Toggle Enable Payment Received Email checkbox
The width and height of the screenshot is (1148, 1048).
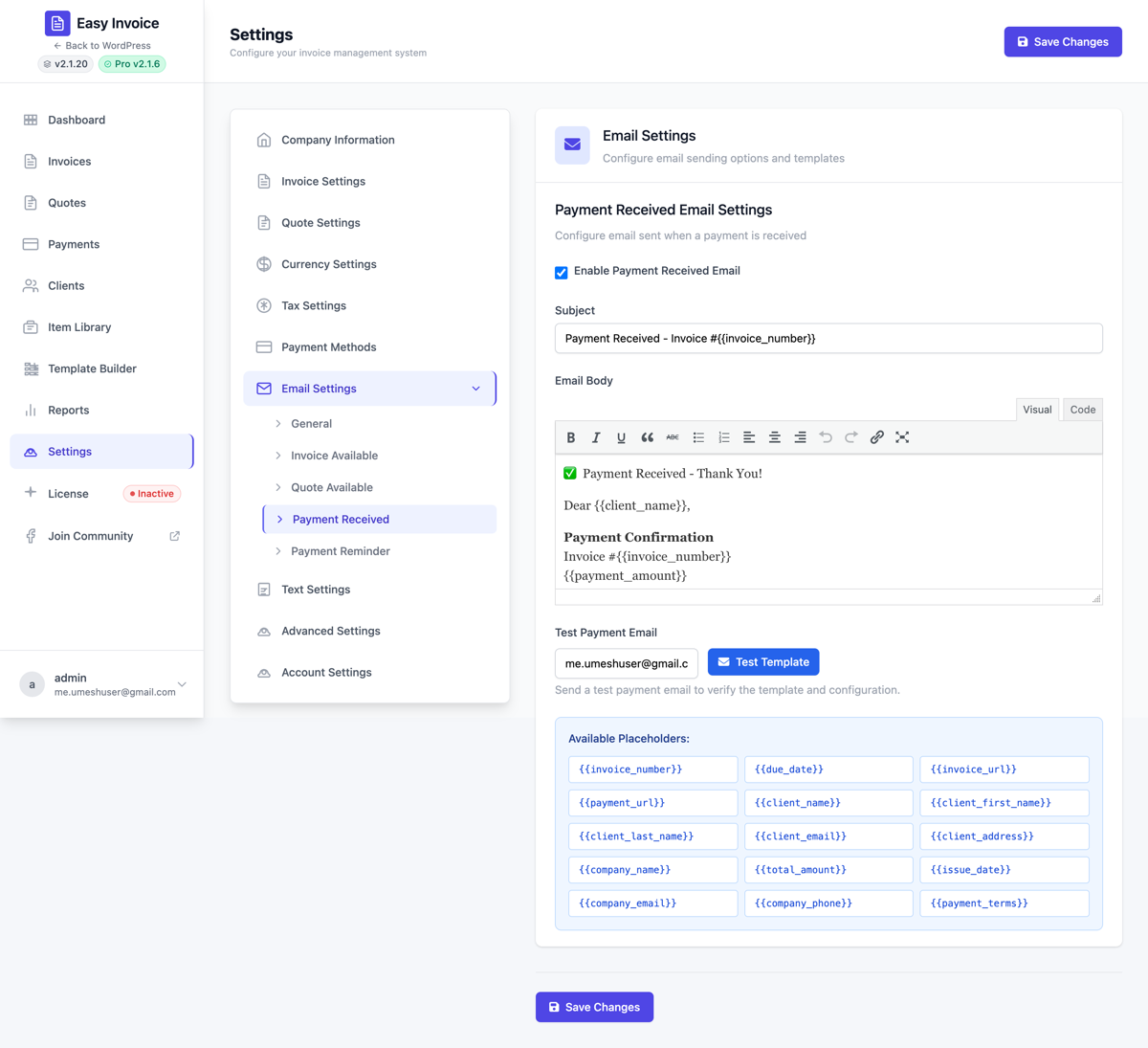point(562,273)
